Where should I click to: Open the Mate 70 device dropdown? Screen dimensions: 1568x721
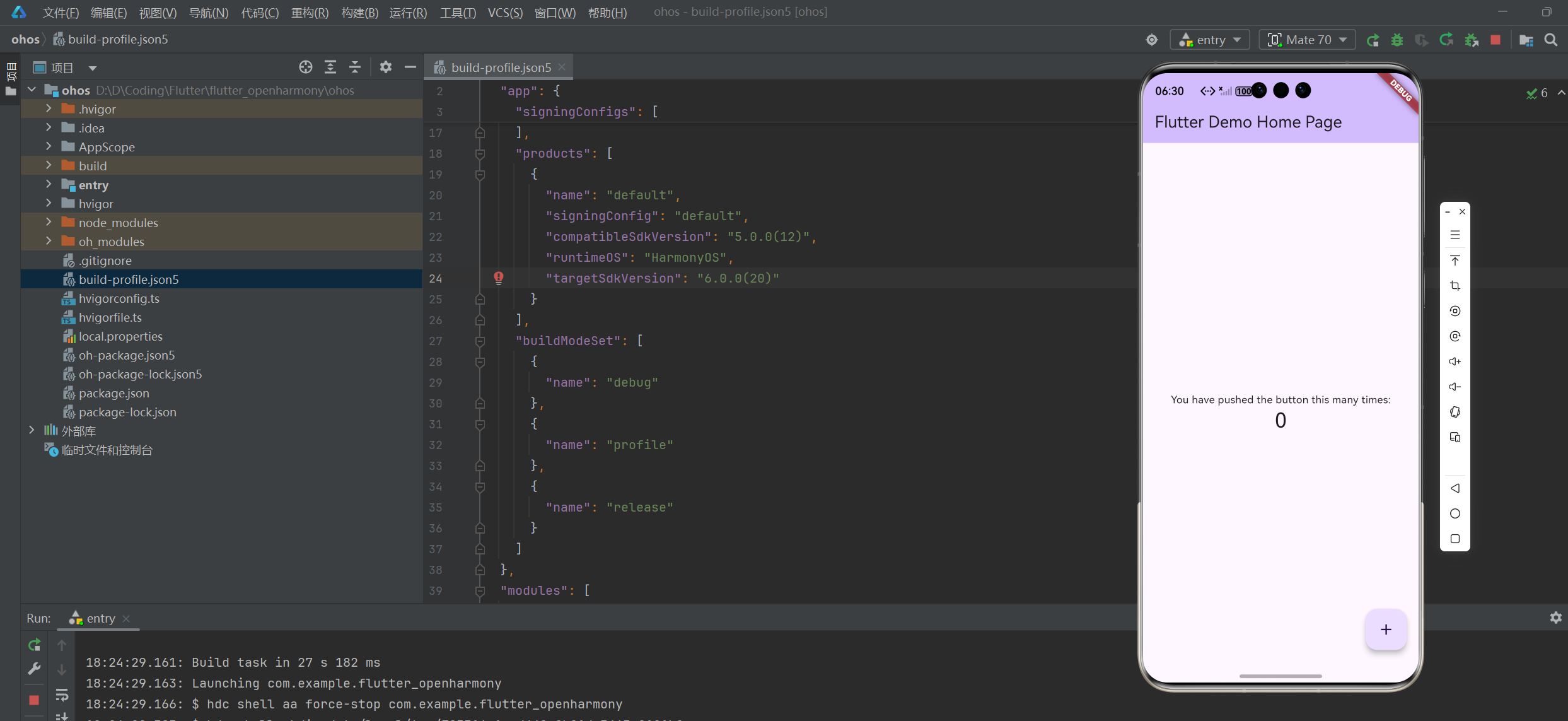coord(1308,40)
